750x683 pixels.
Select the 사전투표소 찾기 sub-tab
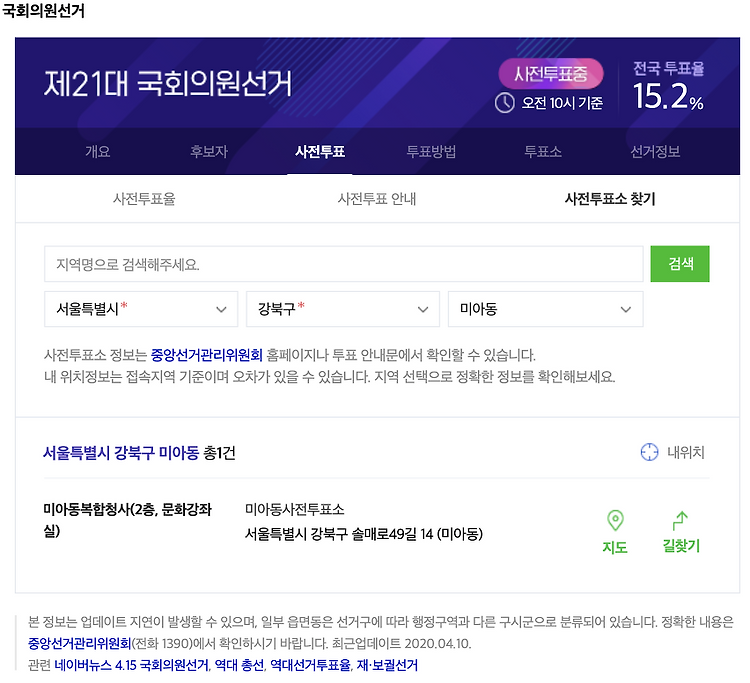(610, 198)
